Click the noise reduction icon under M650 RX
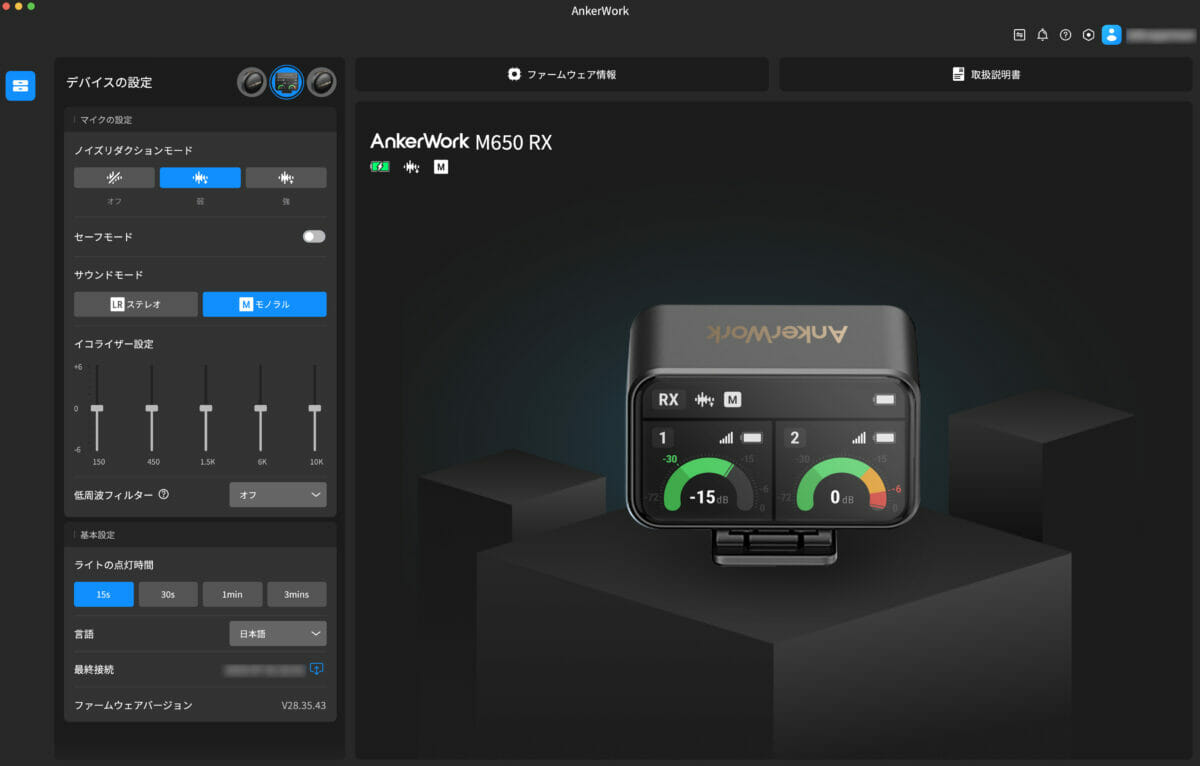 click(x=411, y=167)
